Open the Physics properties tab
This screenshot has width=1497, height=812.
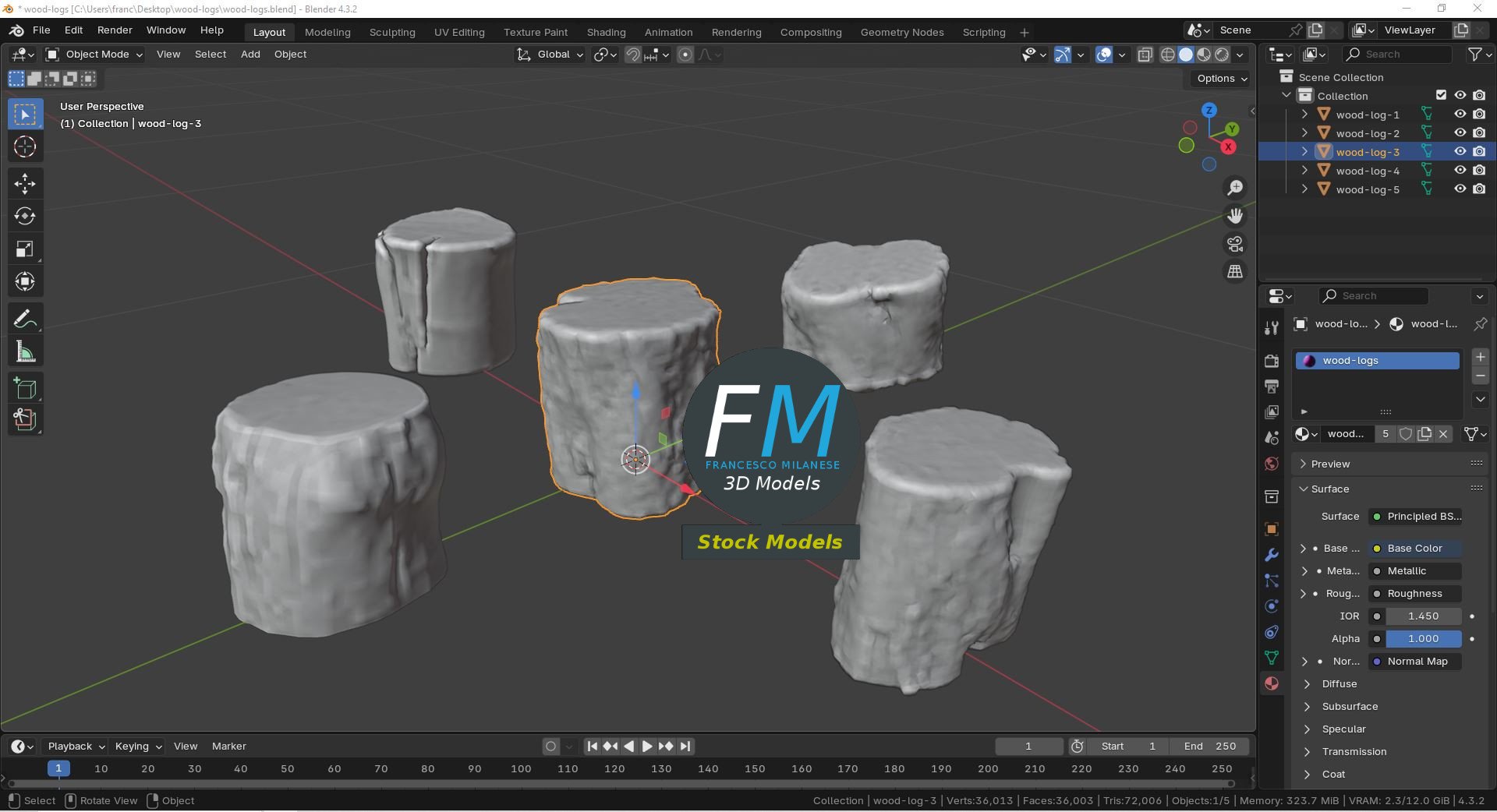coord(1272,606)
